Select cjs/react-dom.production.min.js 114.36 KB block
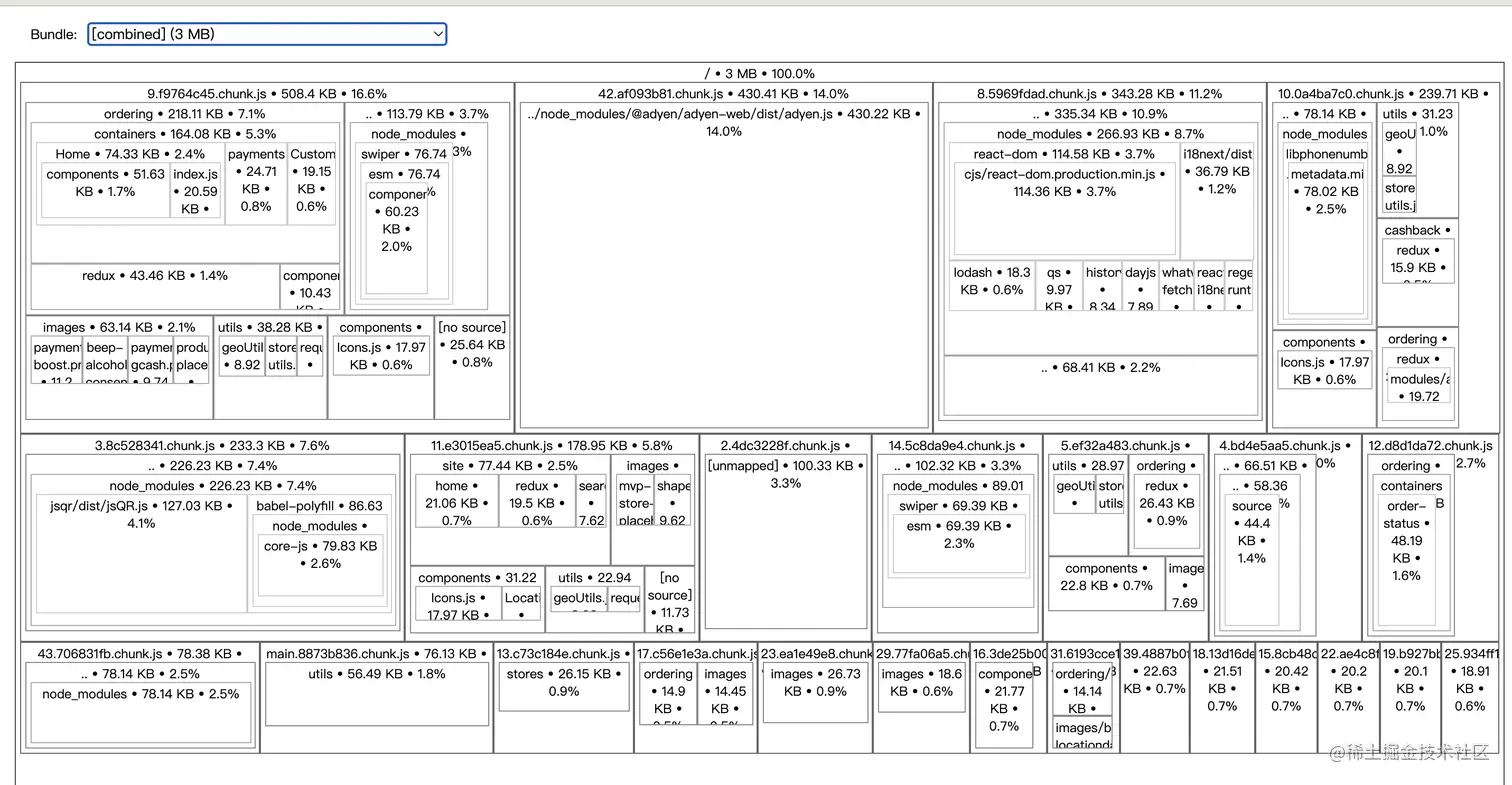 click(1065, 207)
